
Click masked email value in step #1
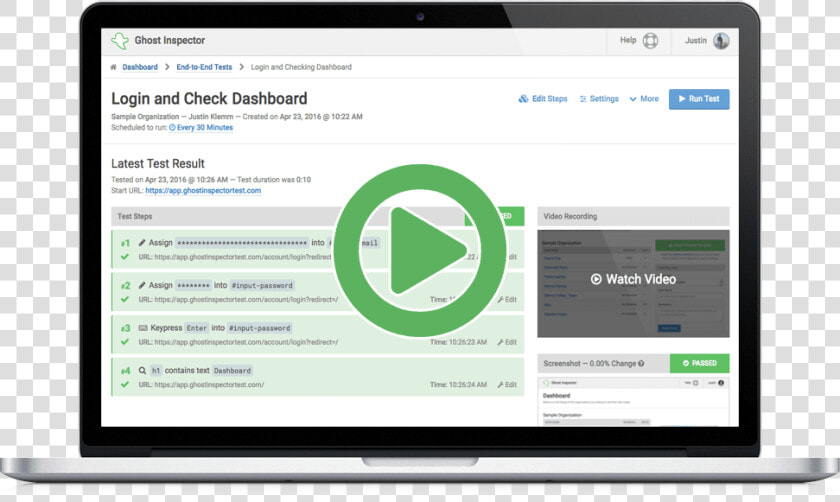[x=242, y=243]
